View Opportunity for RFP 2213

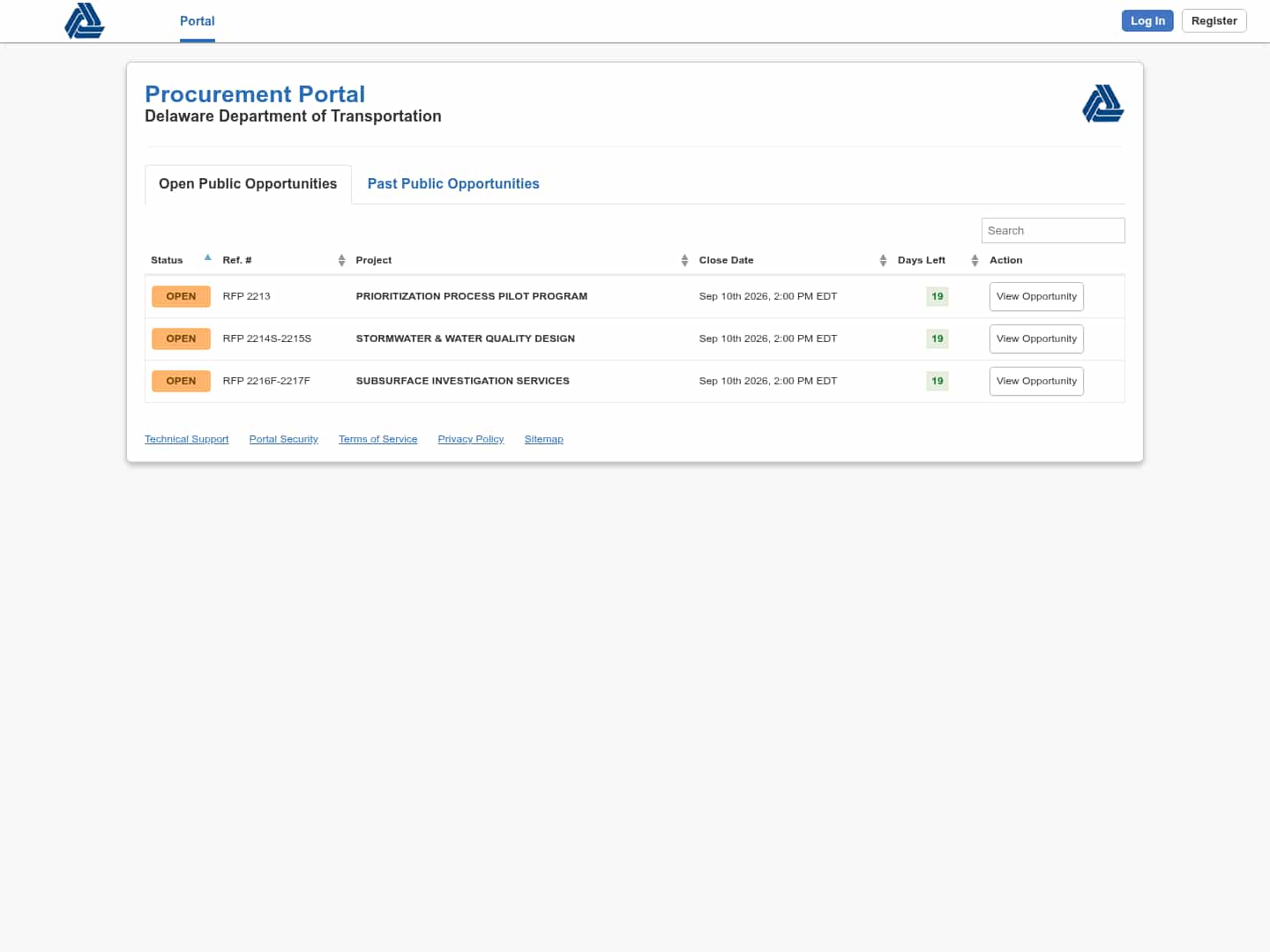point(1036,296)
